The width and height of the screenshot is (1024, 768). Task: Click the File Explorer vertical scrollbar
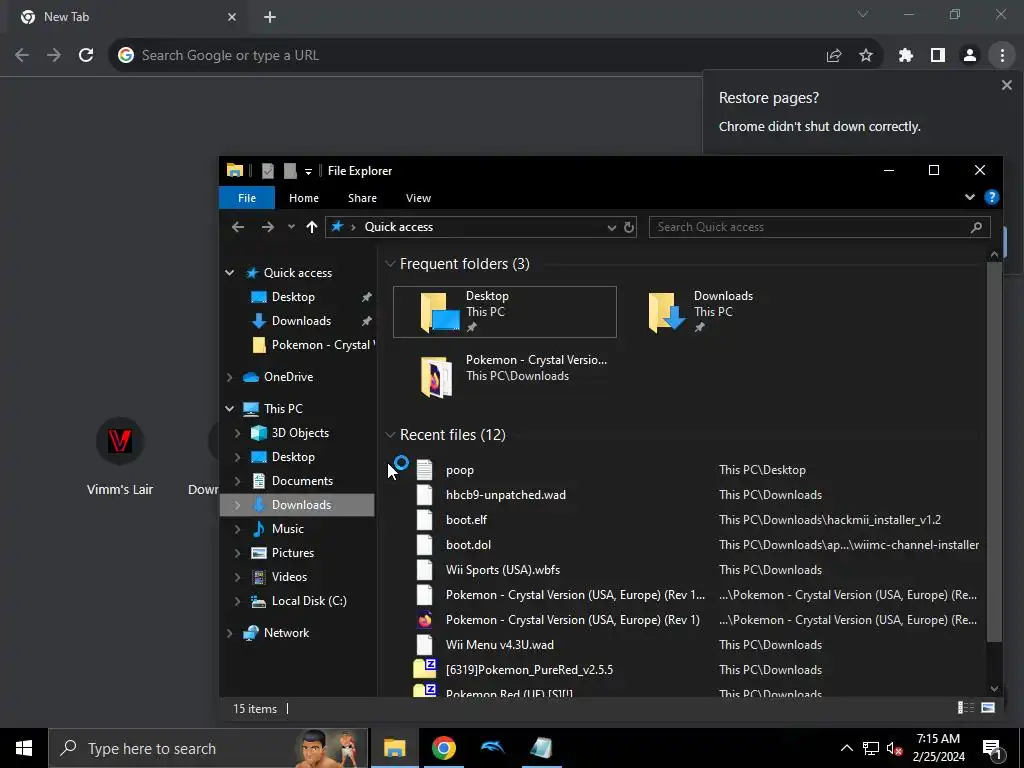click(994, 451)
